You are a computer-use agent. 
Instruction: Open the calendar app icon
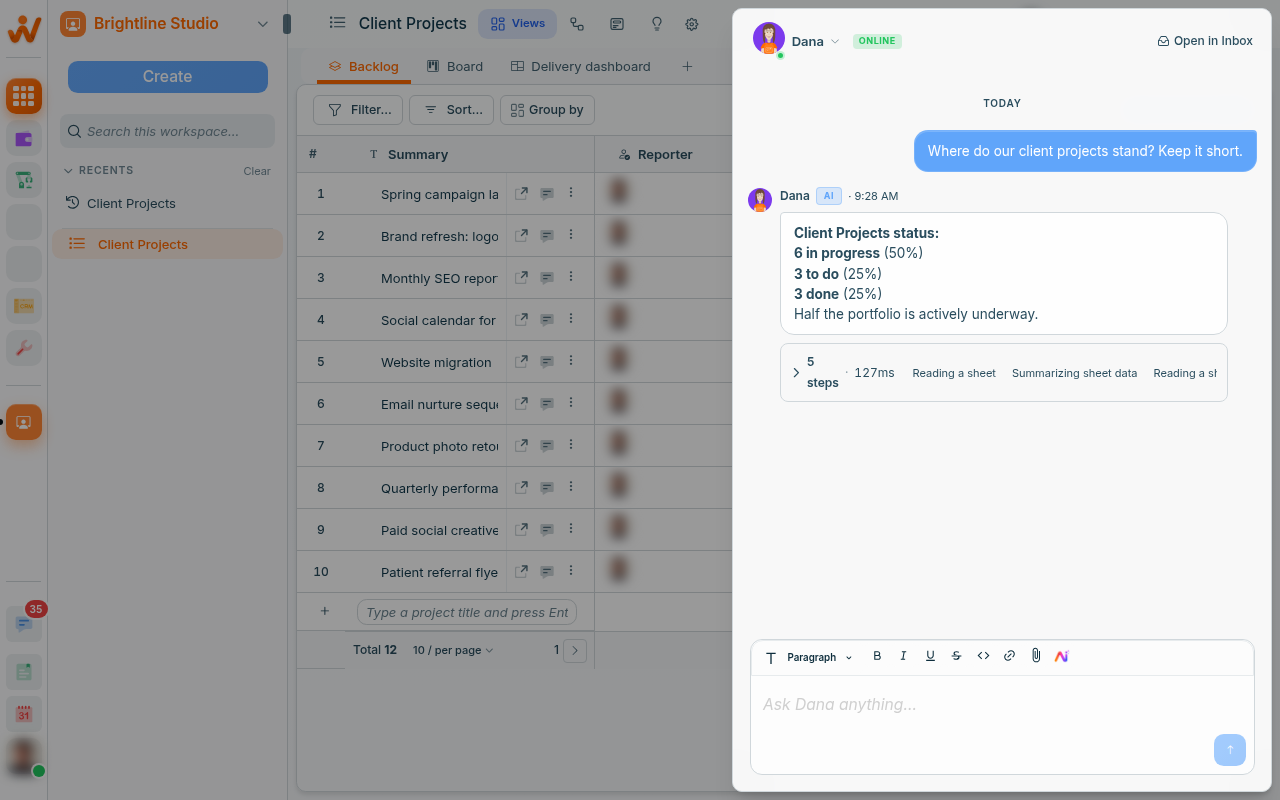pos(24,714)
